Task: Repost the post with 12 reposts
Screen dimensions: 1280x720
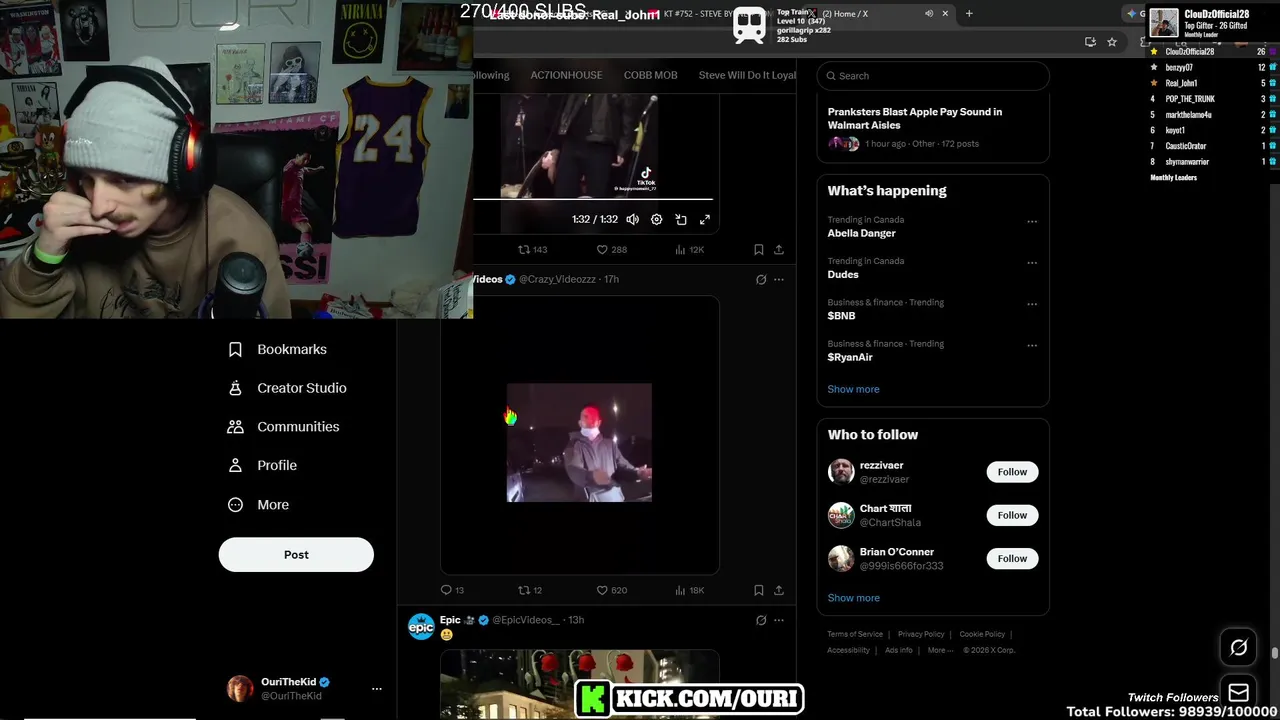Action: click(x=530, y=590)
